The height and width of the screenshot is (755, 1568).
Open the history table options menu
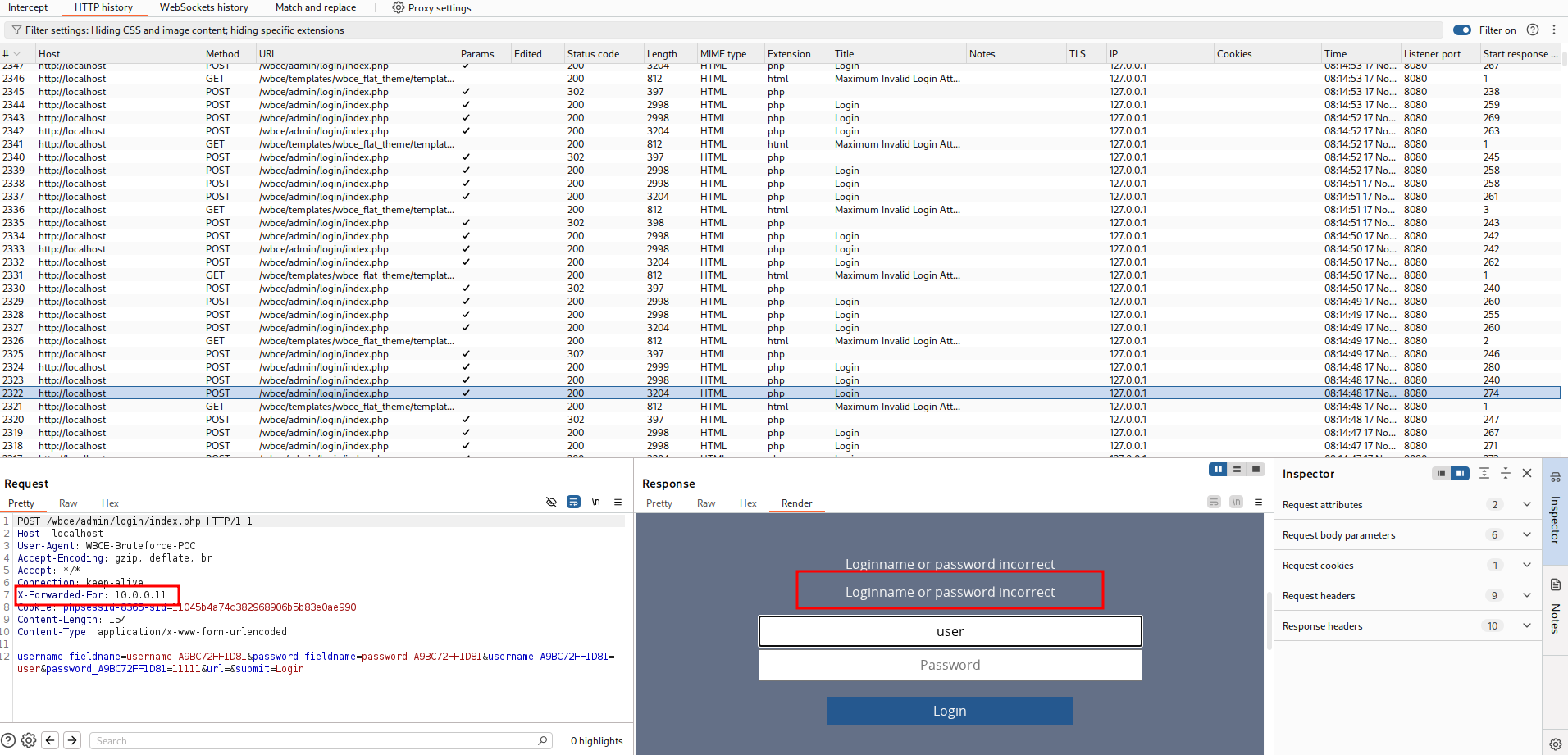tap(1554, 30)
